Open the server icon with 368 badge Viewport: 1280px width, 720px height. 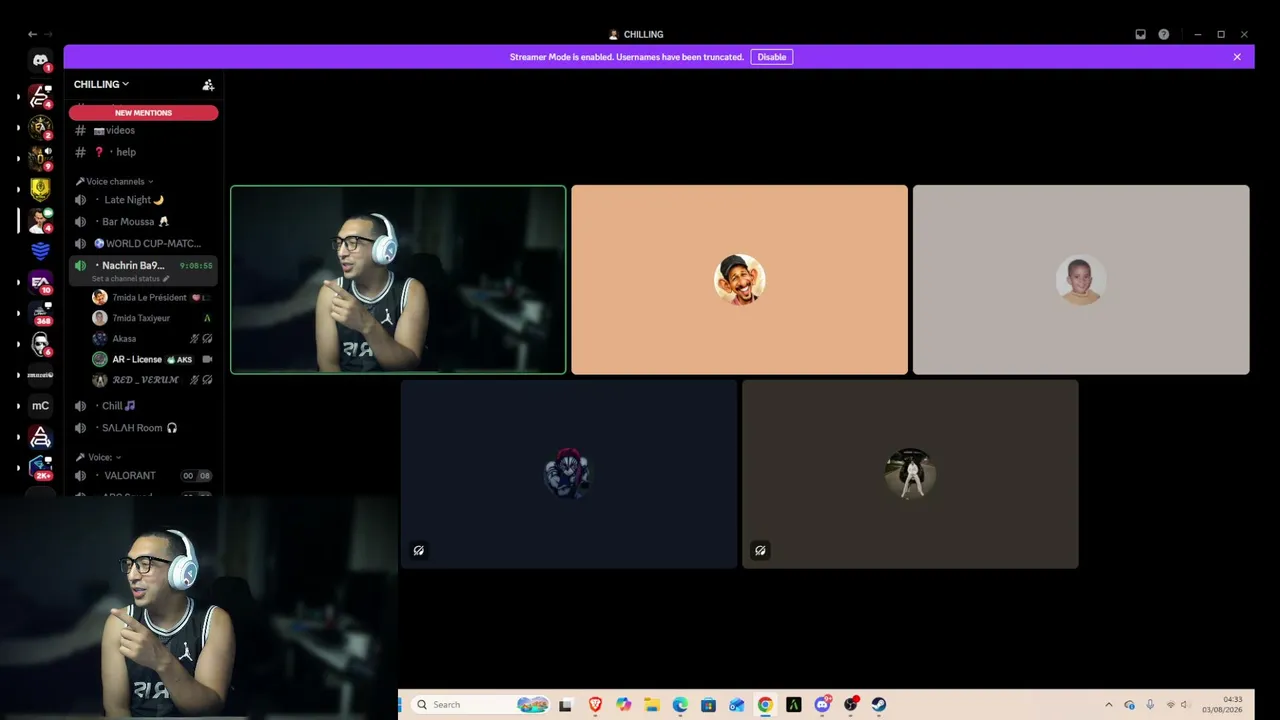pos(40,313)
